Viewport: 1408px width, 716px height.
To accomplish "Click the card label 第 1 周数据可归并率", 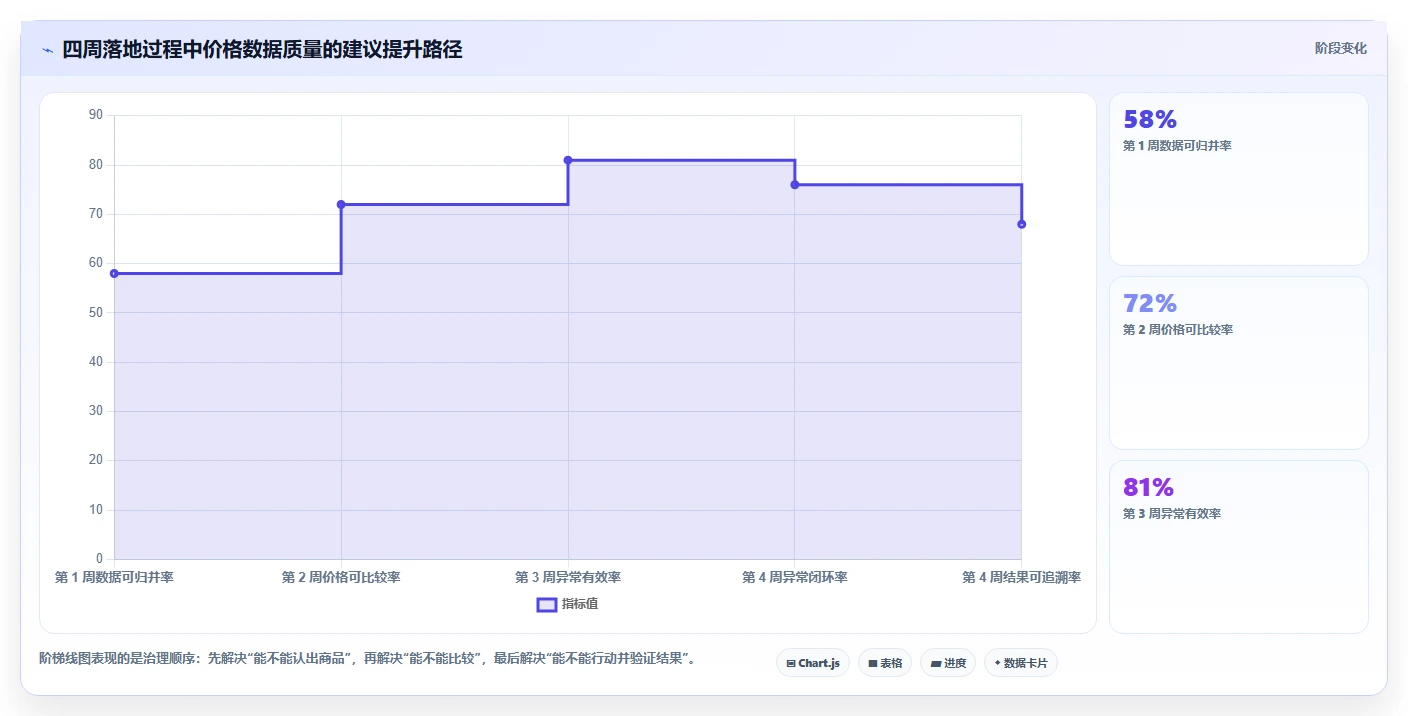I will tap(1177, 146).
